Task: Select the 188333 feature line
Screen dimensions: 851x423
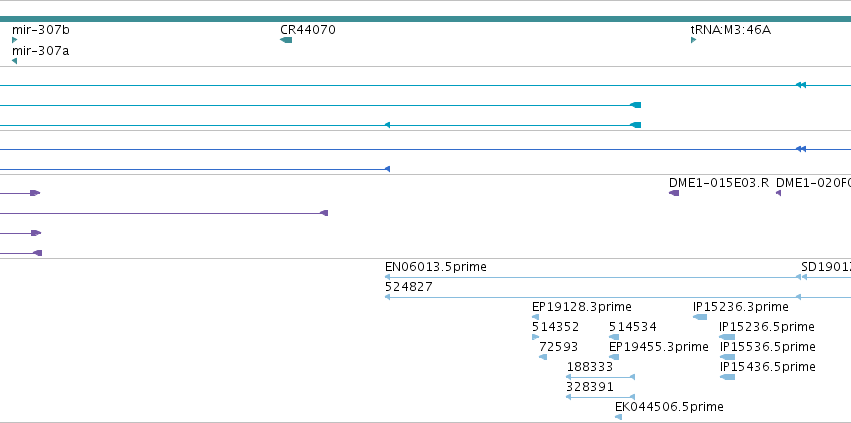Action: (600, 377)
